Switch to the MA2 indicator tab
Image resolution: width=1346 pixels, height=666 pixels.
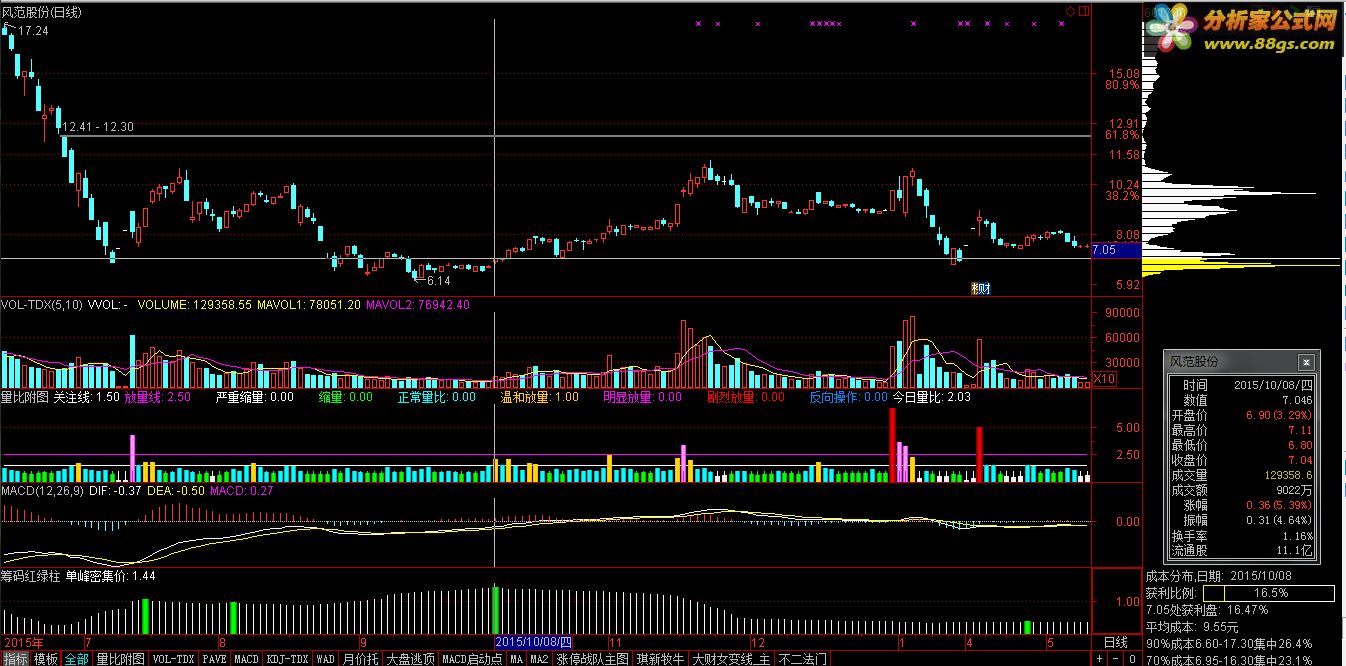(x=539, y=659)
